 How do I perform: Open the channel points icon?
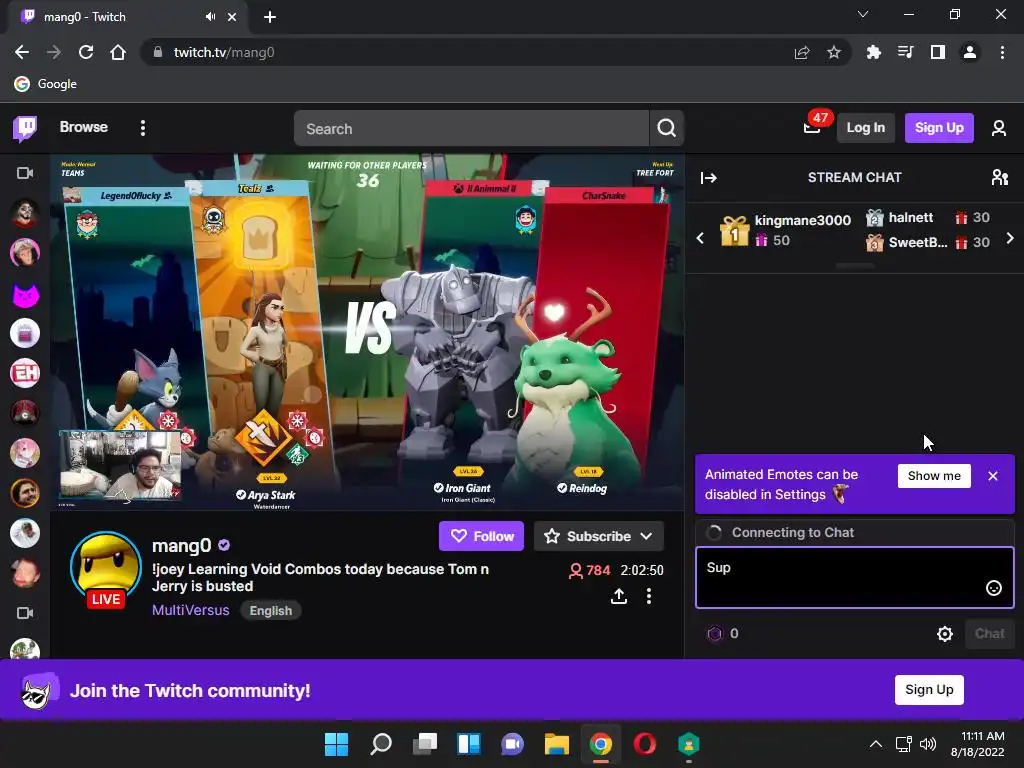715,633
